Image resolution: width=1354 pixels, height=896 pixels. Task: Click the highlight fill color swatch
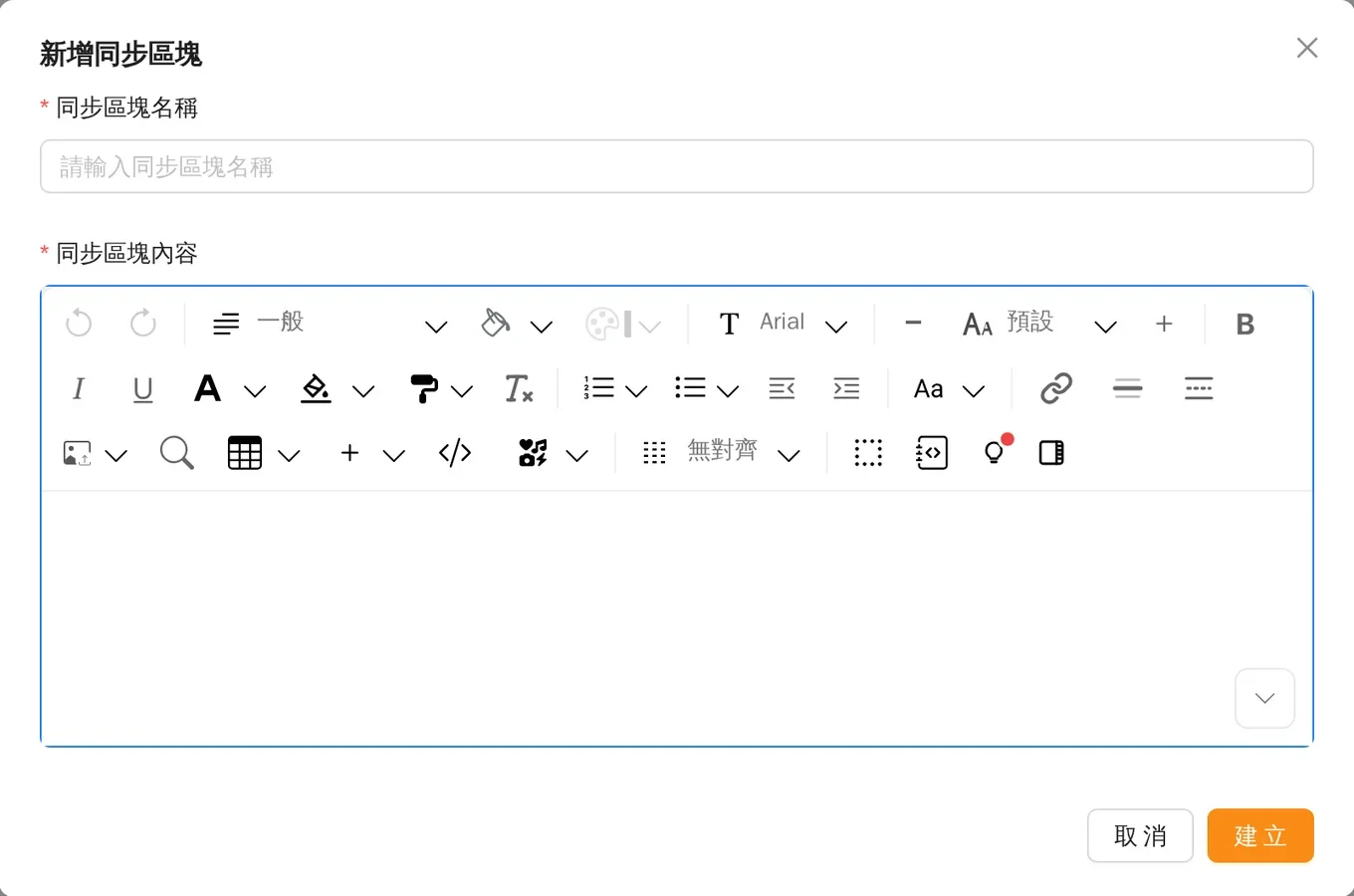tap(316, 388)
